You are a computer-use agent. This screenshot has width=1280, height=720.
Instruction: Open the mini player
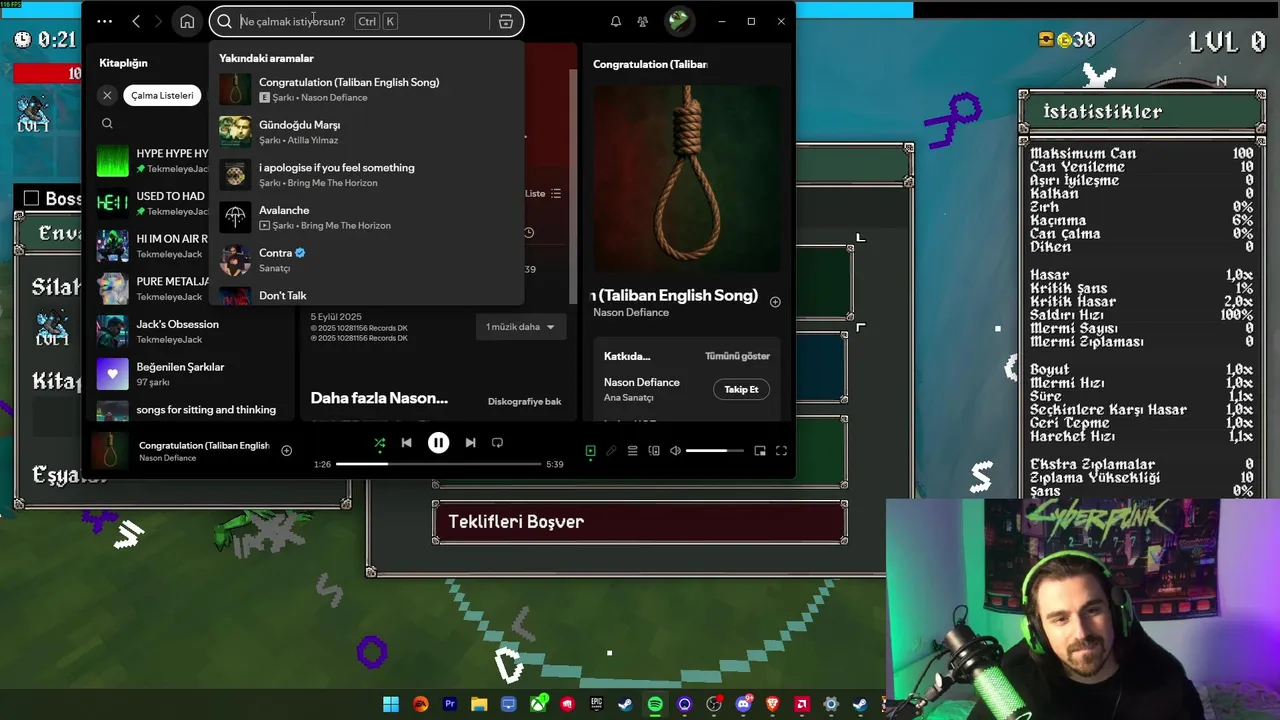pos(760,451)
